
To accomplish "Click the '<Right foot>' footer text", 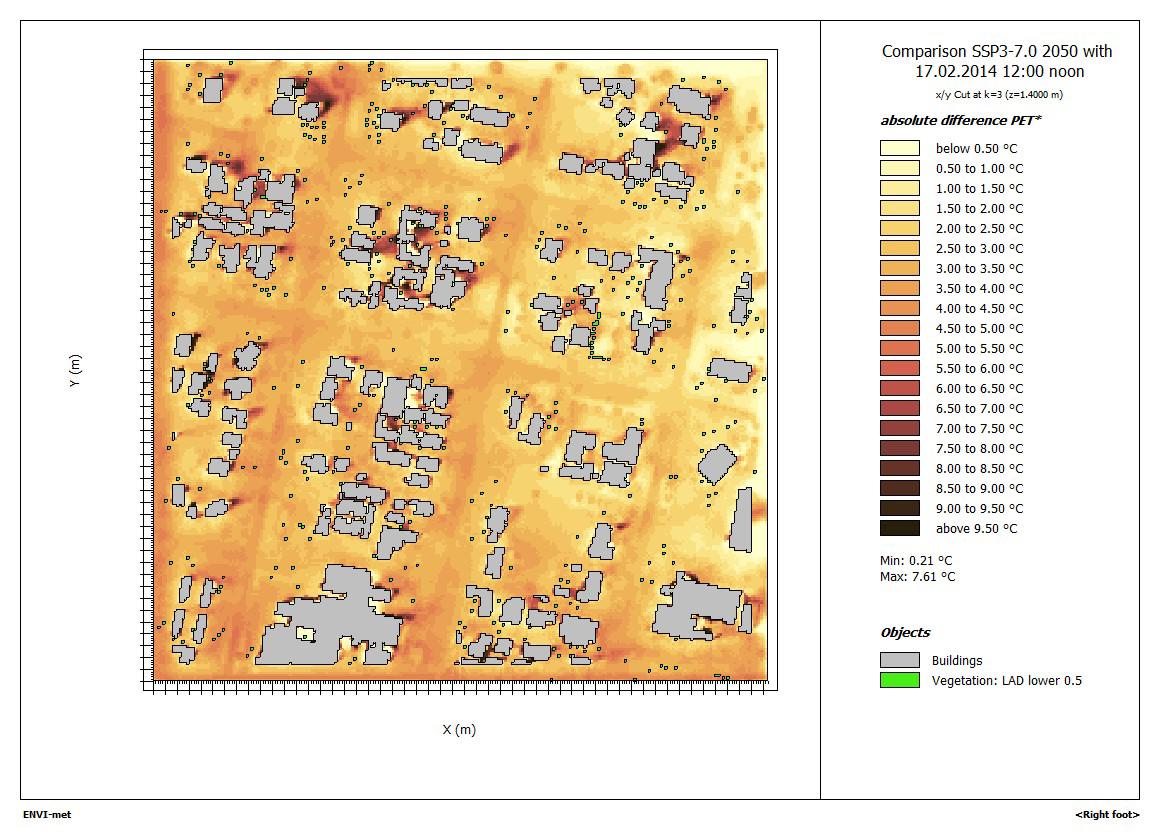I will click(x=1107, y=815).
